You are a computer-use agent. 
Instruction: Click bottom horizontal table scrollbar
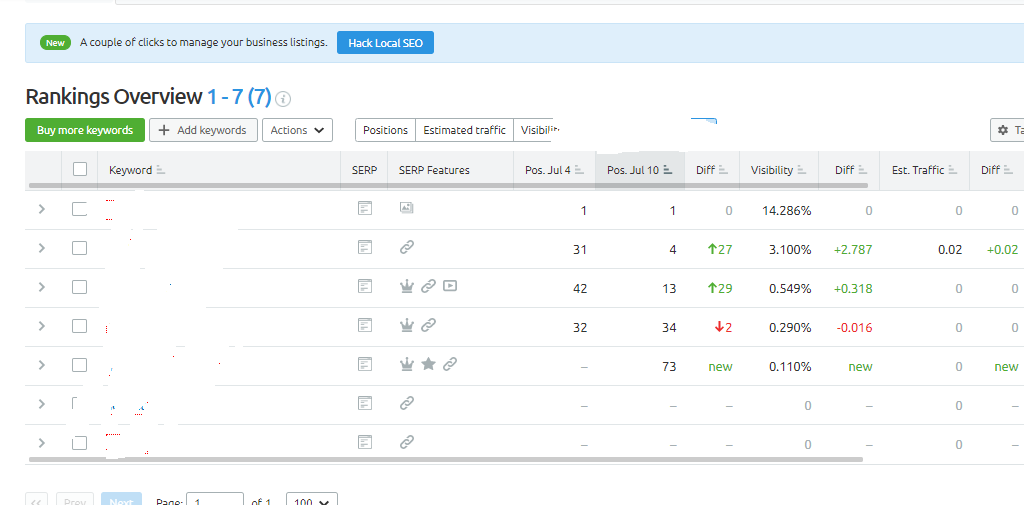coord(446,459)
